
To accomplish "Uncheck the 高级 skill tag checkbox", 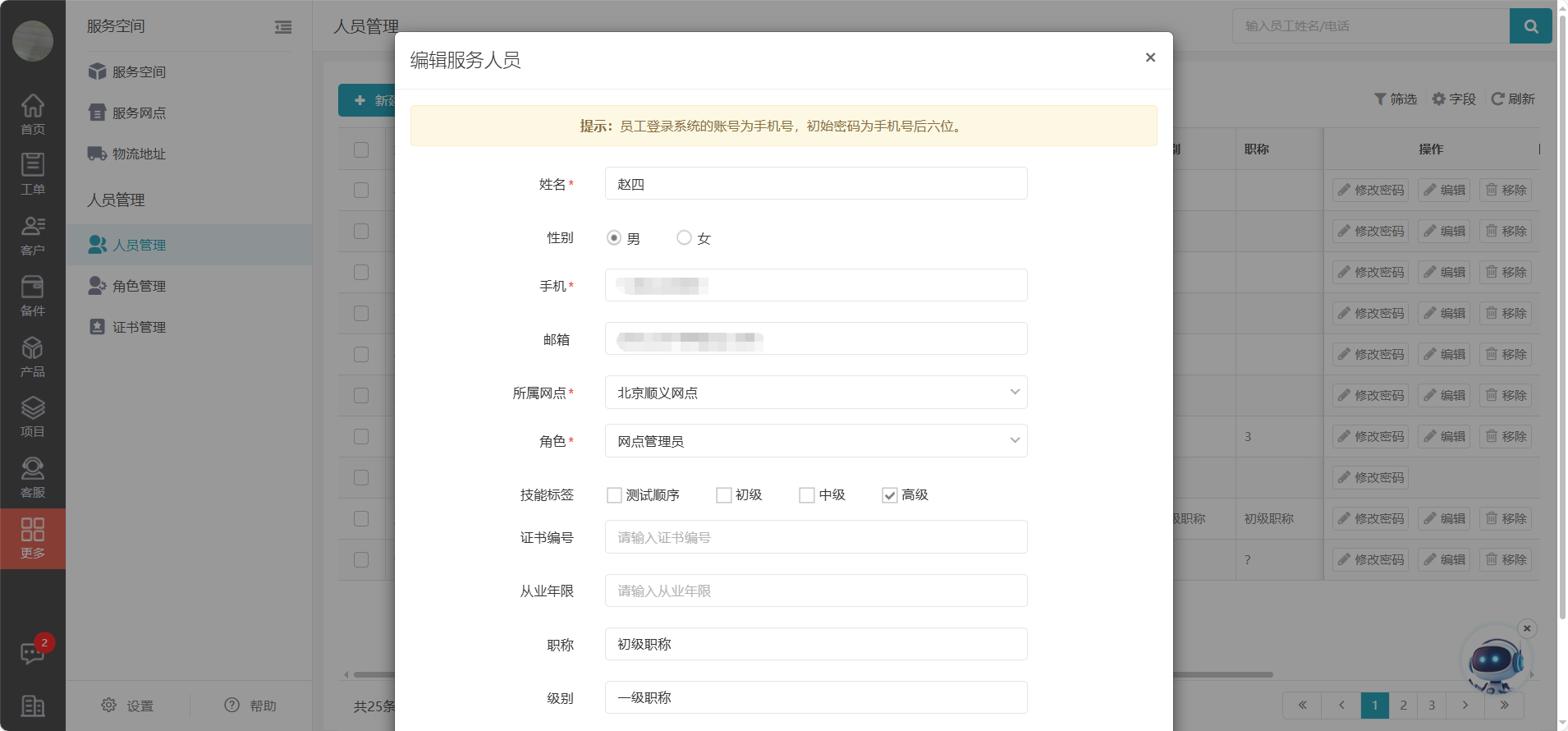I will click(x=890, y=495).
